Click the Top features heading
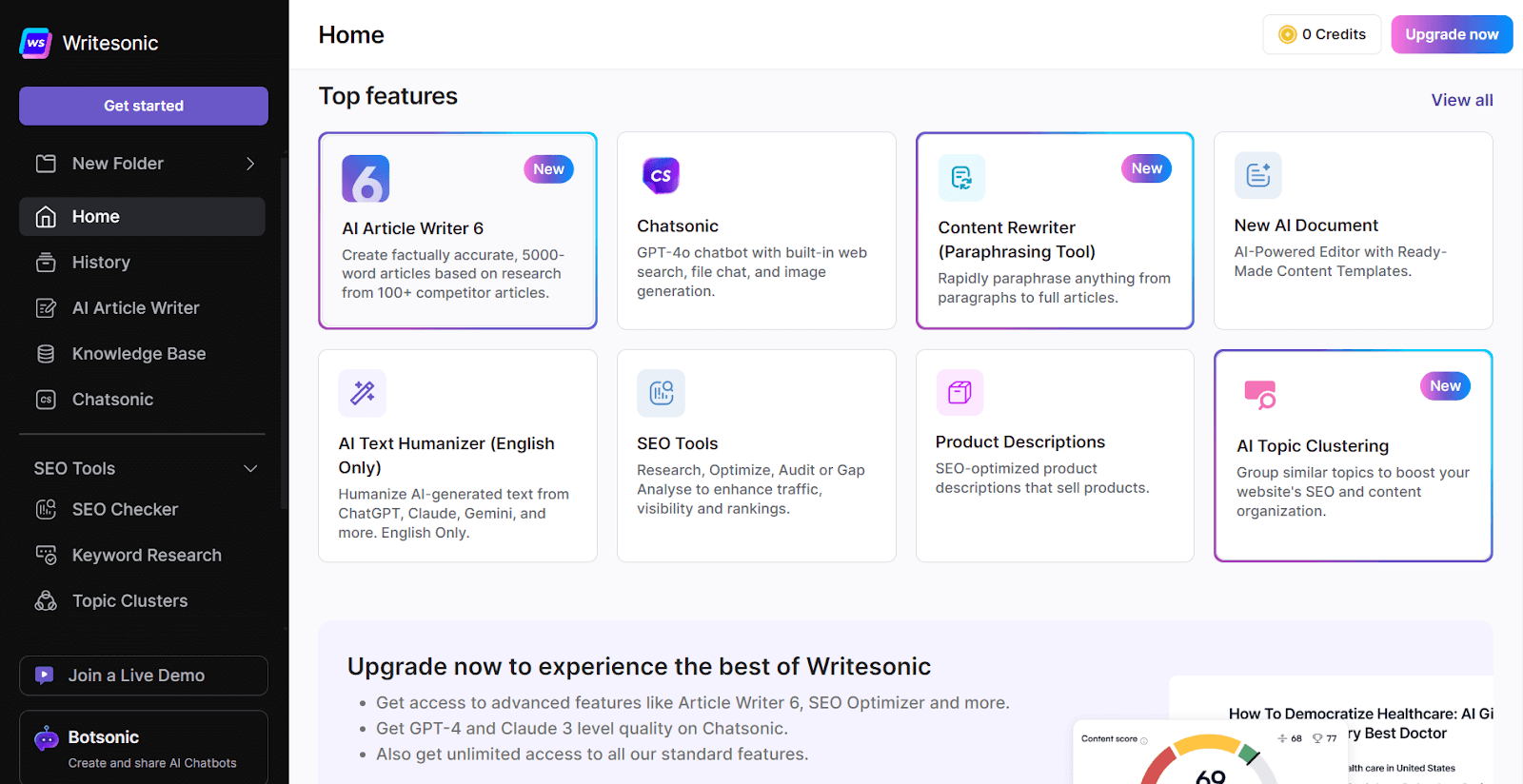The width and height of the screenshot is (1523, 784). coord(388,96)
